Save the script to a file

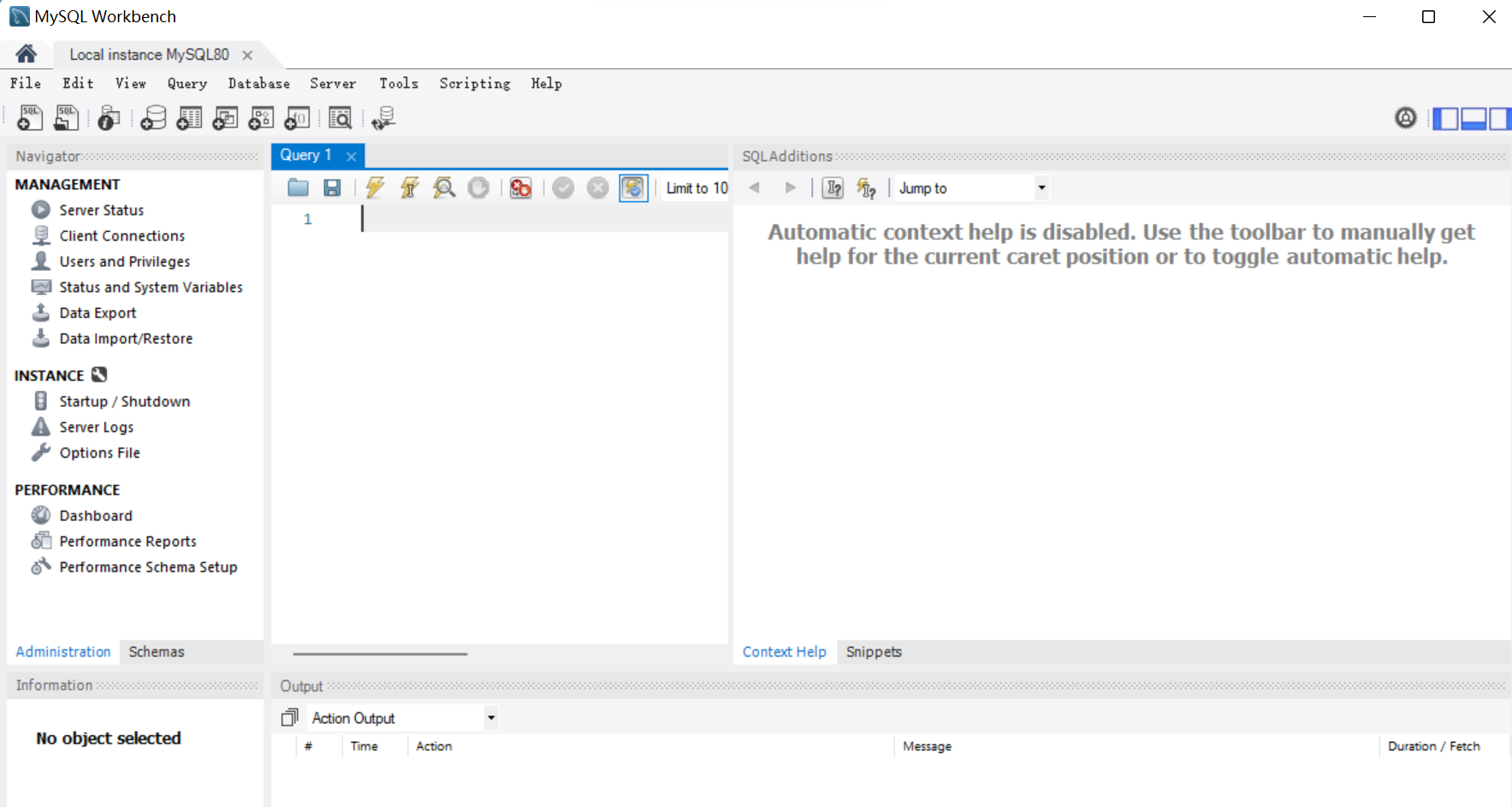pyautogui.click(x=332, y=187)
